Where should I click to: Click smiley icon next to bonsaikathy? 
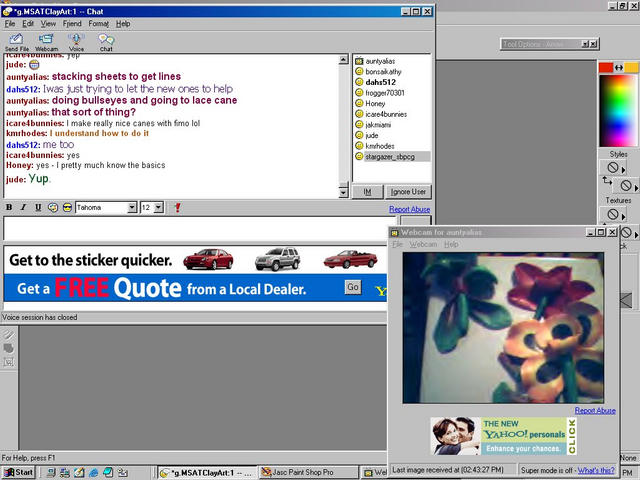click(359, 71)
